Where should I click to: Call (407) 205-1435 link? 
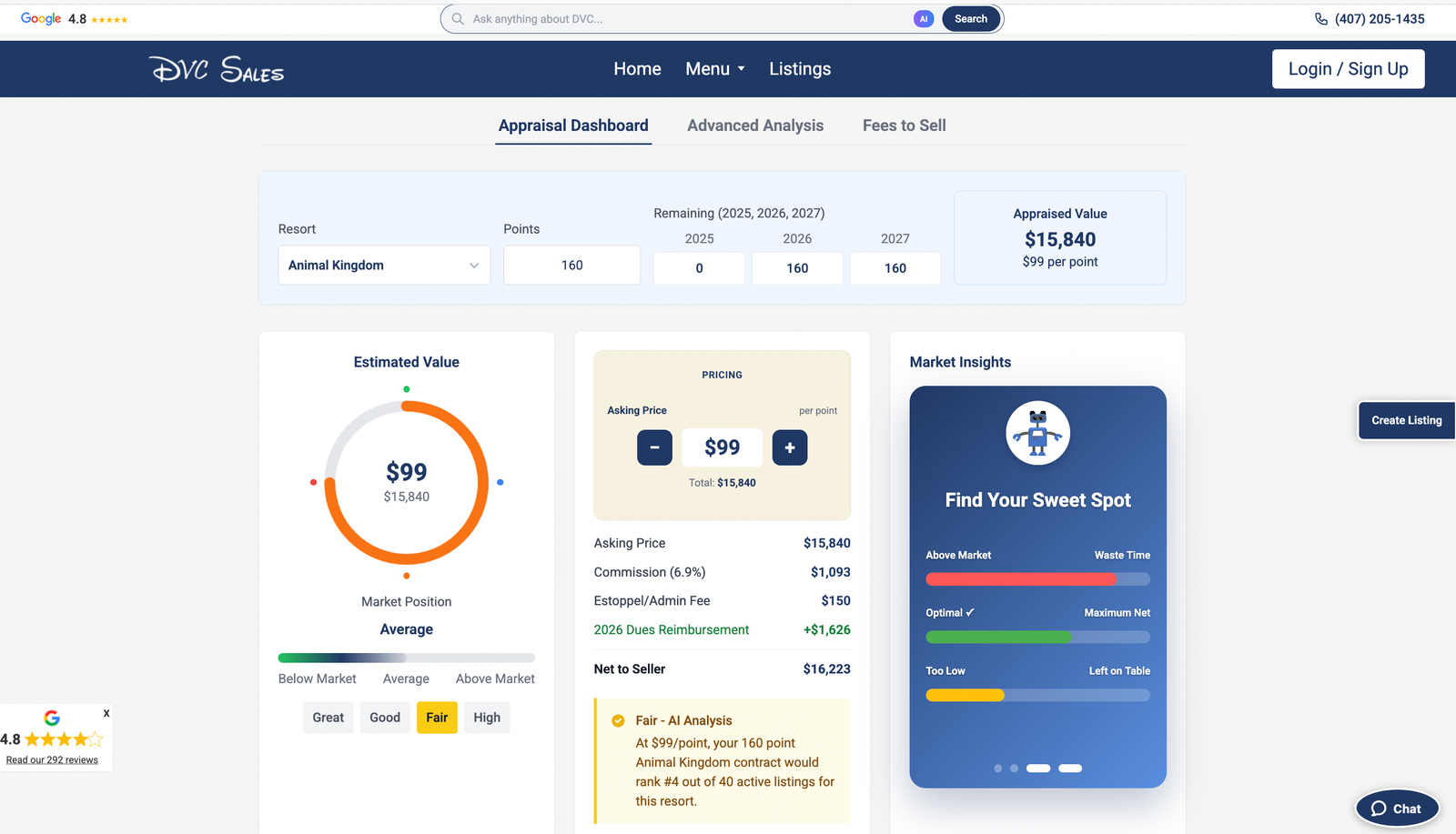[x=1380, y=19]
